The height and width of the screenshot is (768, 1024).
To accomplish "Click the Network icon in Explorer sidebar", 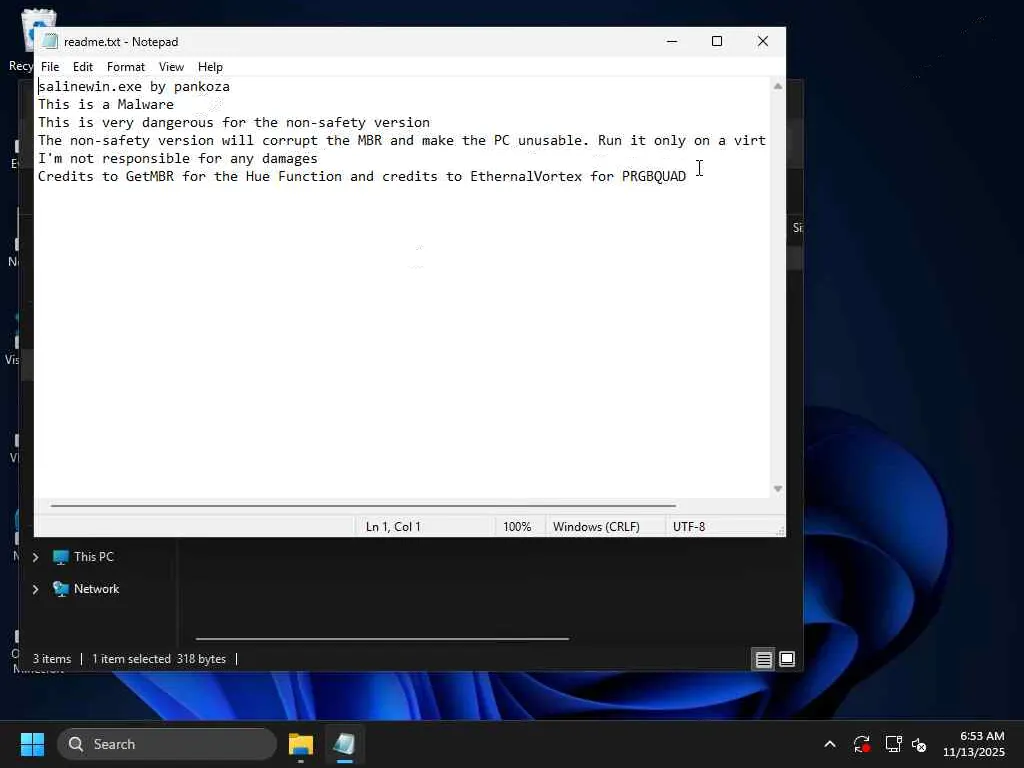I will tap(61, 589).
